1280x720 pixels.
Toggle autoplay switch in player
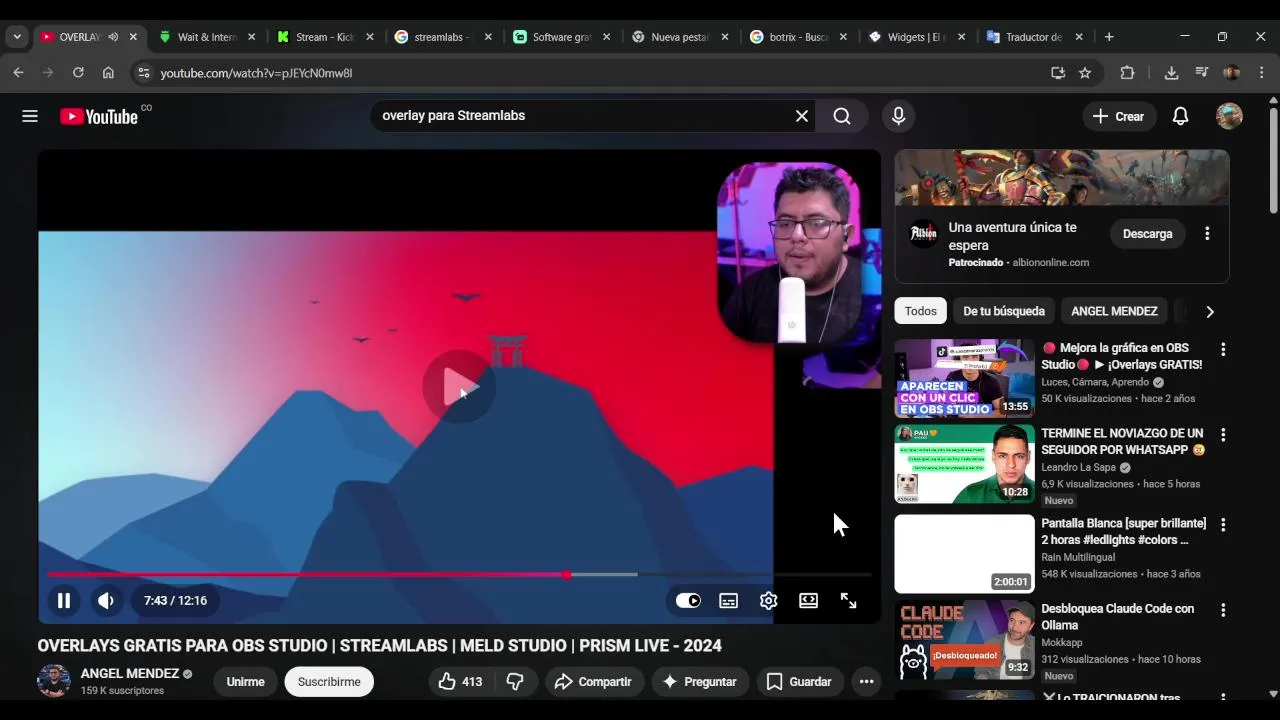point(688,600)
